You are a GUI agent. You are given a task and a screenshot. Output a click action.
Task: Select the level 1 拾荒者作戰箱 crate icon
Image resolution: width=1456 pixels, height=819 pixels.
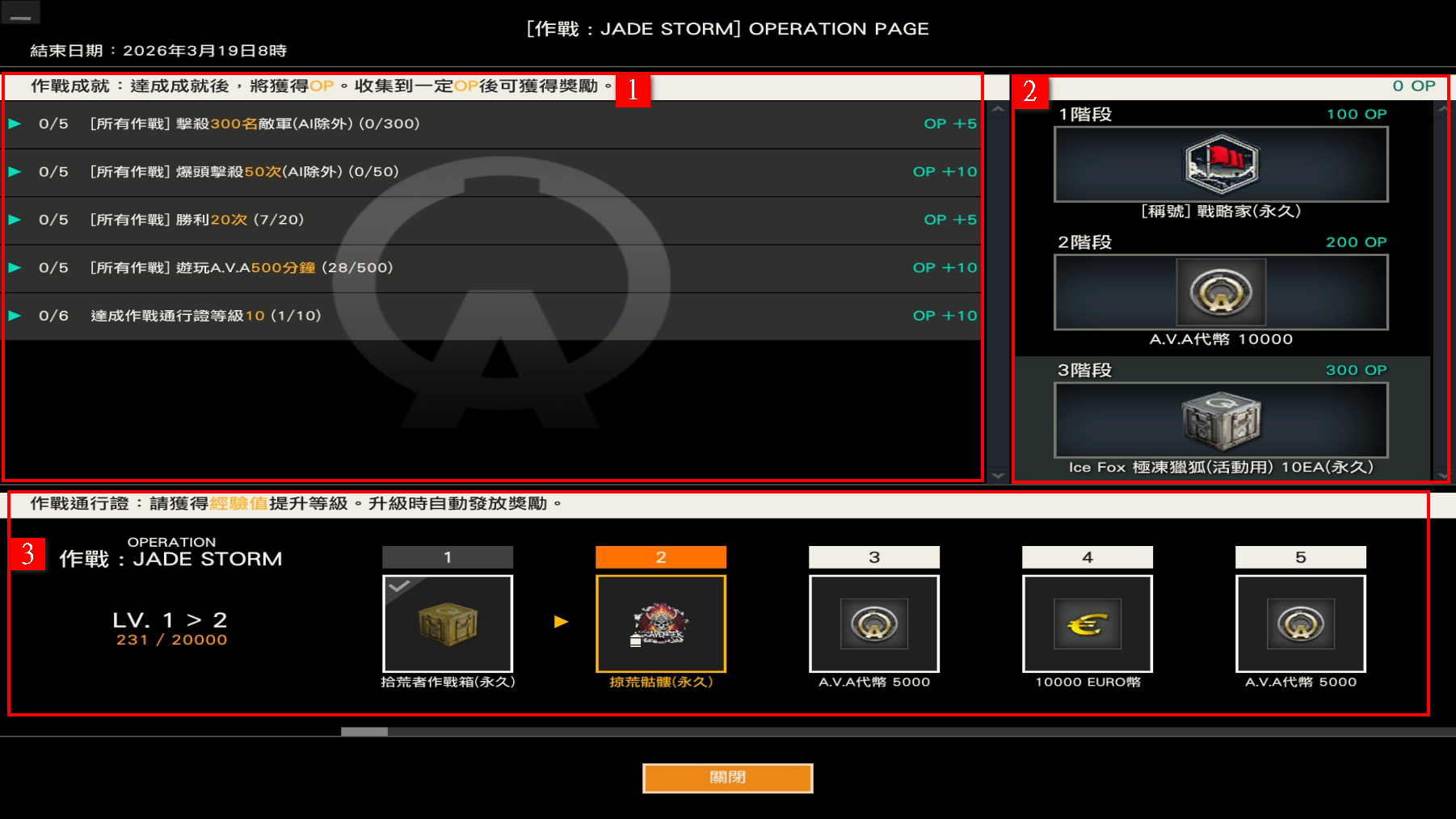448,624
